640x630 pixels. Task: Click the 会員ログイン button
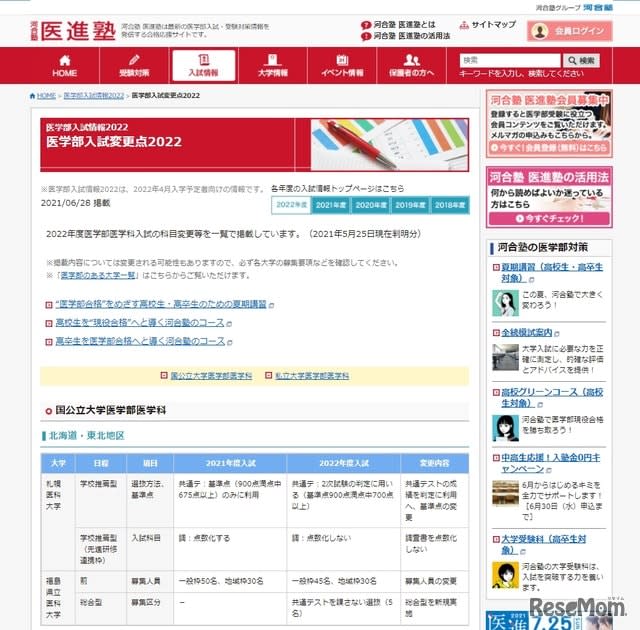click(570, 31)
